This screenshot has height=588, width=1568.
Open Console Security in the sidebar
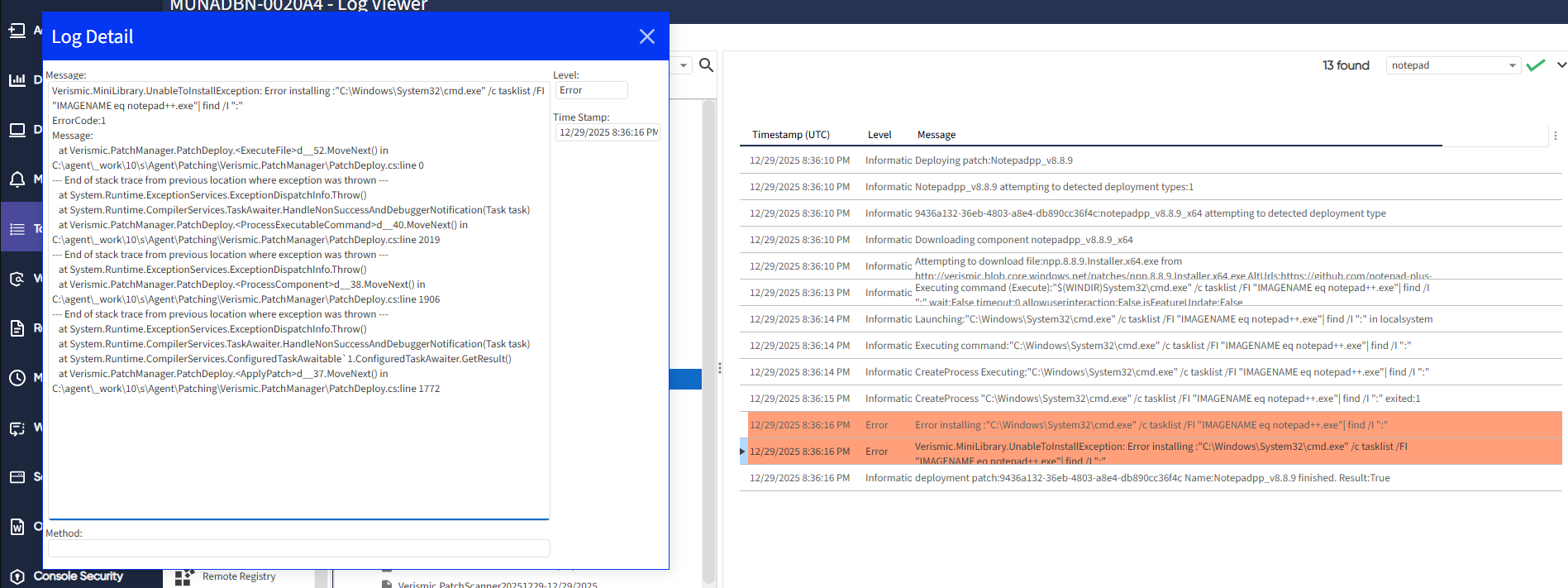point(78,576)
